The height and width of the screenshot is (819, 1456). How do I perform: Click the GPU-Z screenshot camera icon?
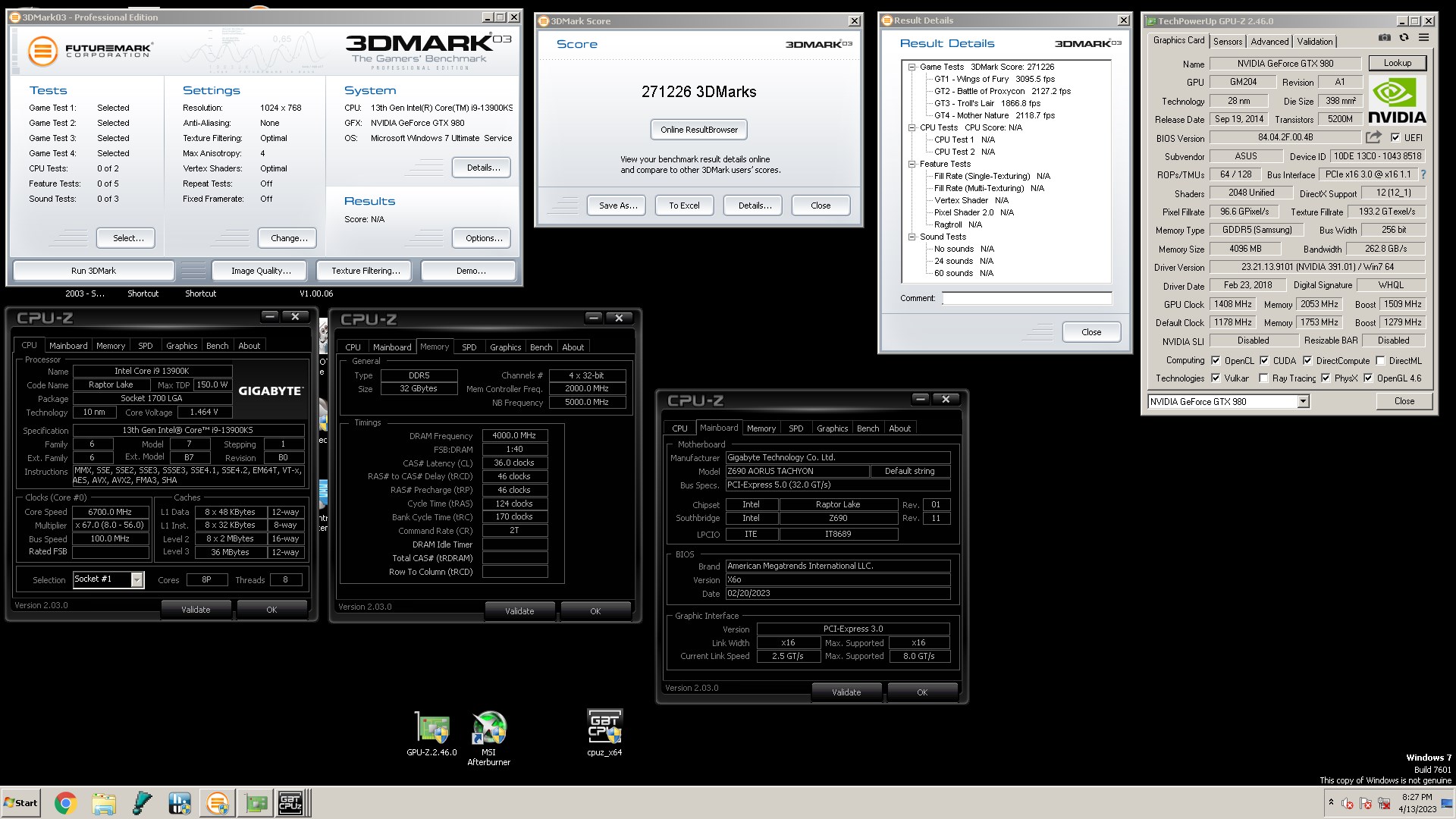(x=1385, y=38)
